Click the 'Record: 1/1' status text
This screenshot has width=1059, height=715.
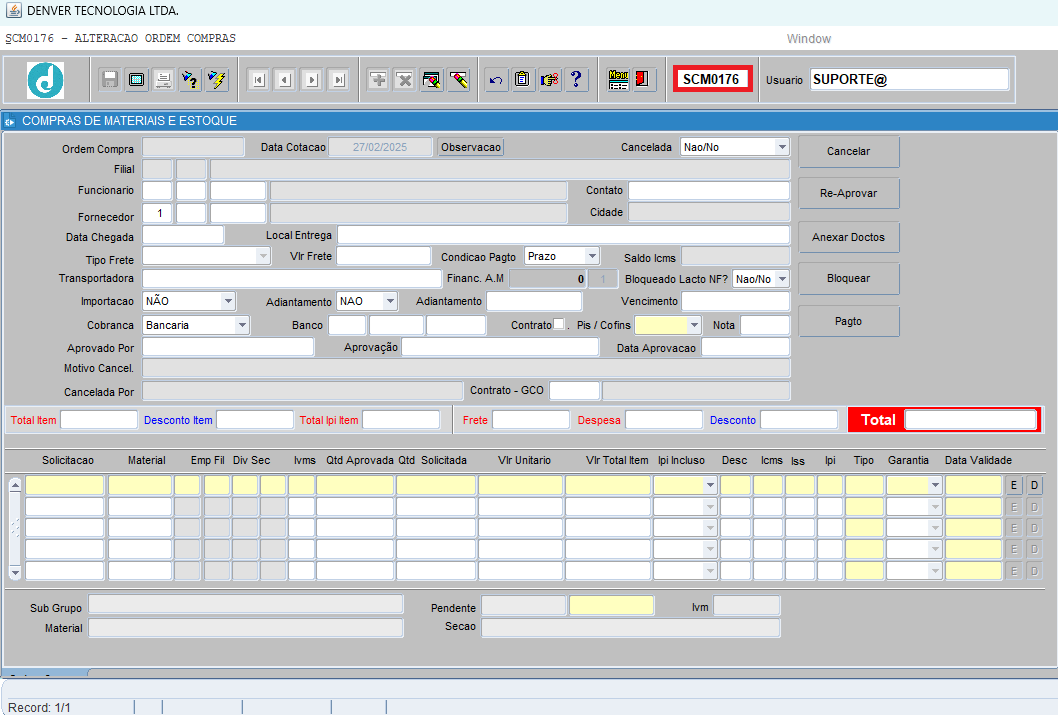click(39, 708)
